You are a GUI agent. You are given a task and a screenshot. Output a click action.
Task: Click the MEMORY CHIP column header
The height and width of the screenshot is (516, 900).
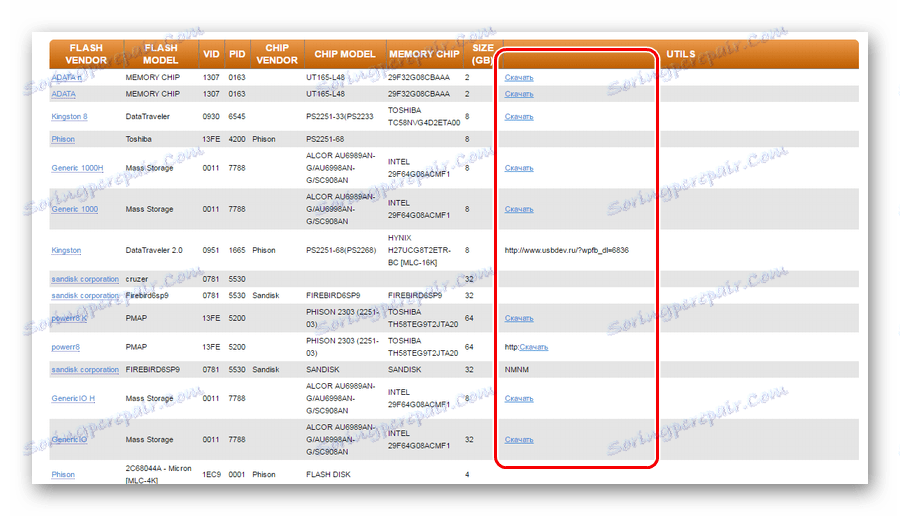point(424,54)
